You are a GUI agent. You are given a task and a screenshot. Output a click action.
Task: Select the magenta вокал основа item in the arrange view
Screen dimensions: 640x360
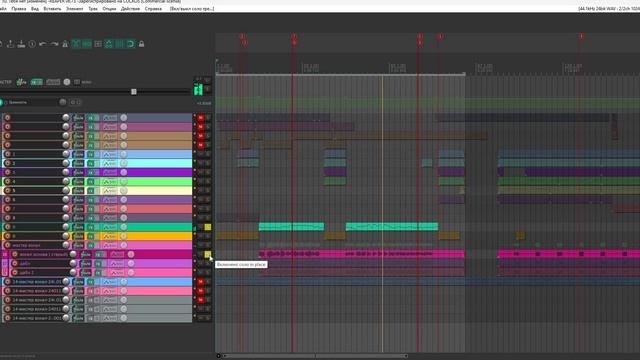point(362,254)
